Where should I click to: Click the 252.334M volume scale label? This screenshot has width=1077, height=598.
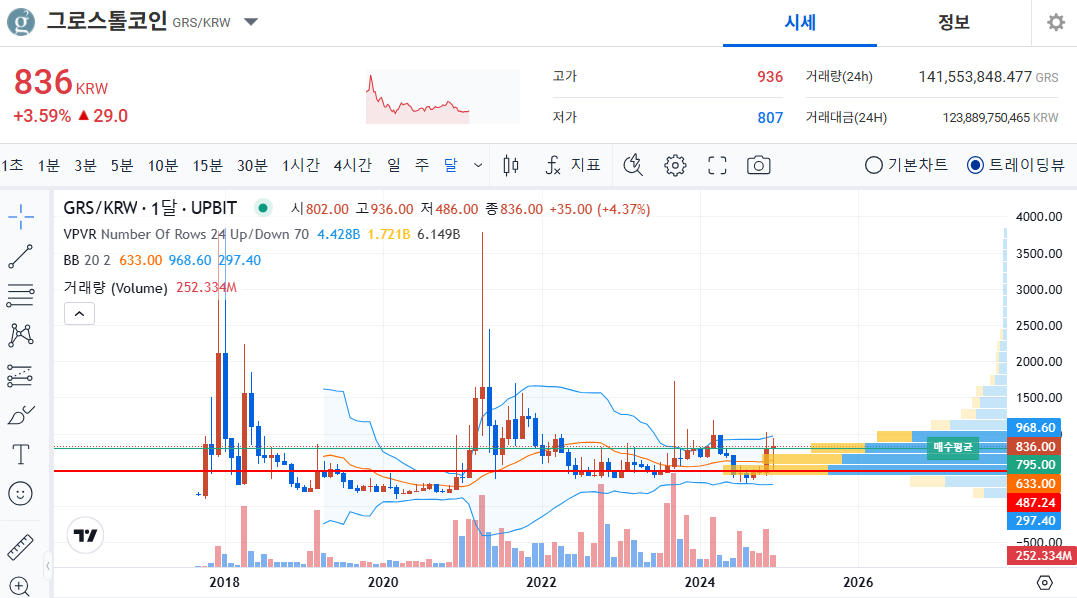[x=1042, y=555]
